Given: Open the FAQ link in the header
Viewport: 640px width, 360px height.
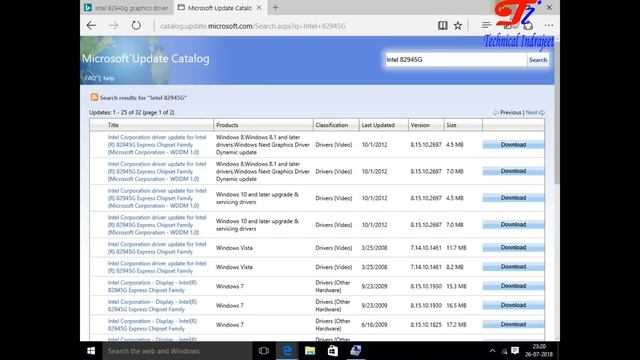Looking at the screenshot, I should tap(91, 78).
